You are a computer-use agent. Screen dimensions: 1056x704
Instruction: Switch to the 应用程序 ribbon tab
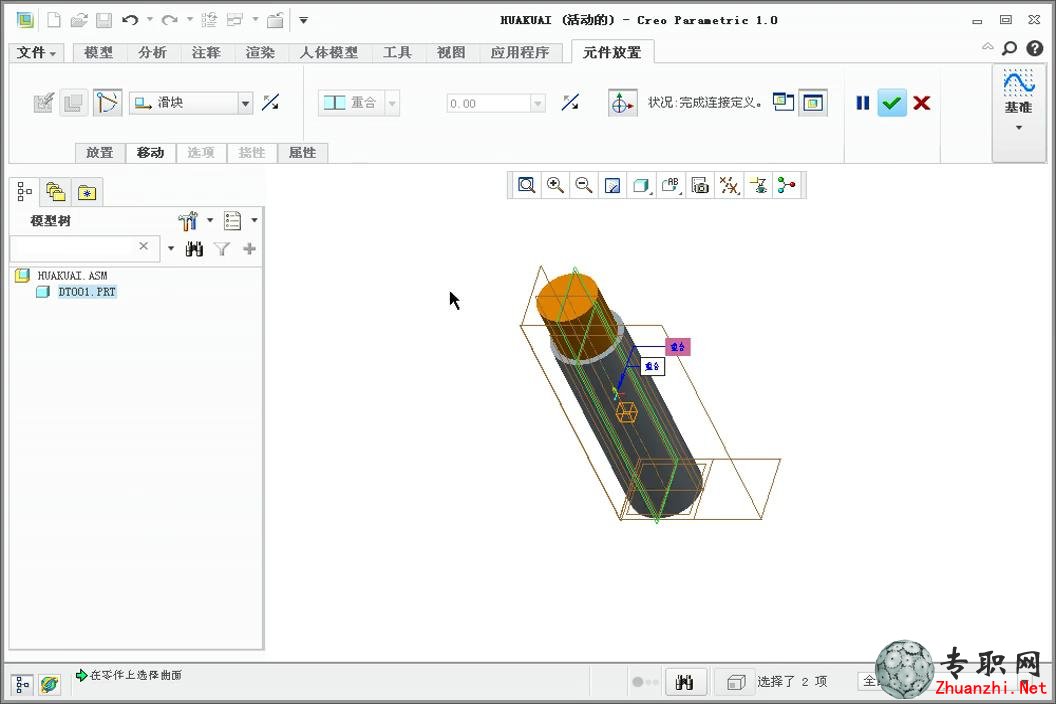click(x=520, y=53)
